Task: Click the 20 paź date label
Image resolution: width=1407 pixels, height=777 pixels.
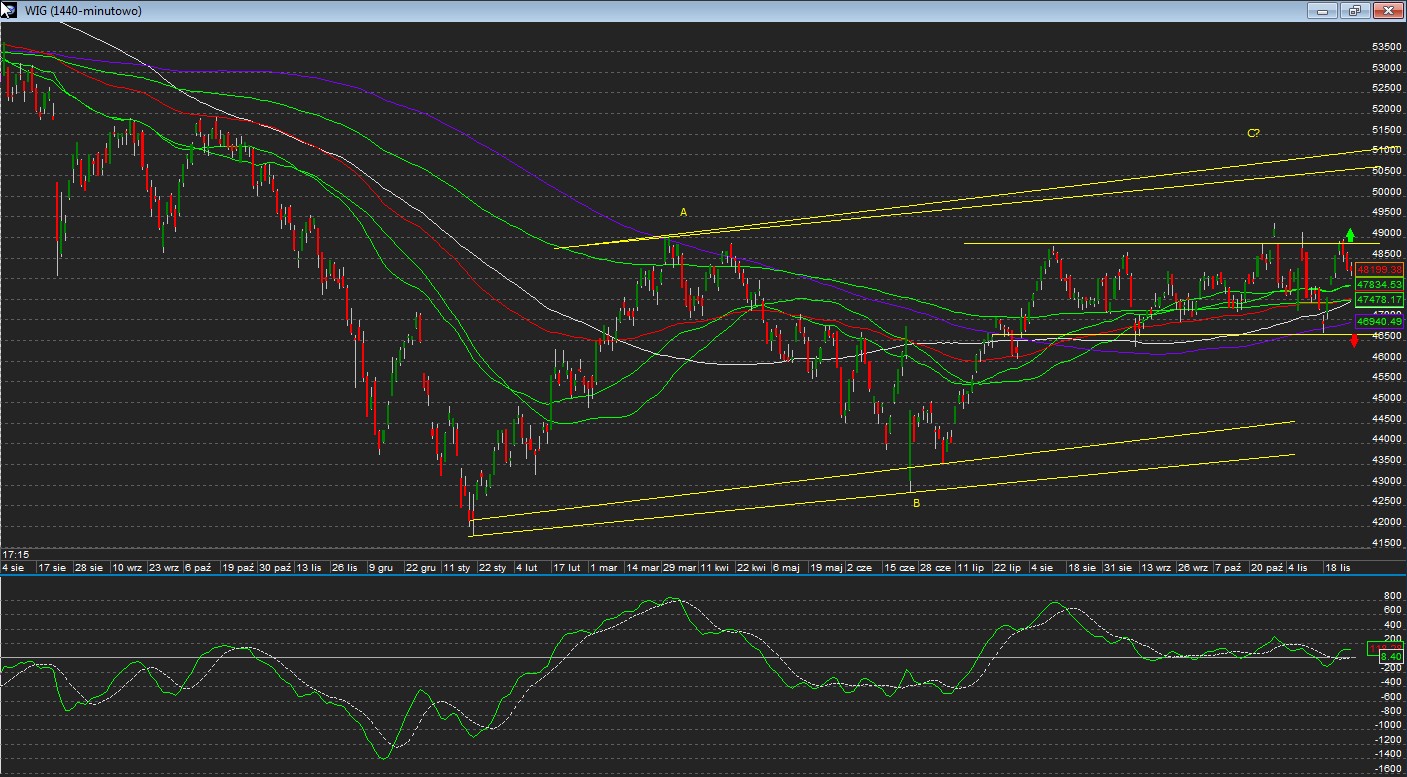Action: click(x=1267, y=567)
